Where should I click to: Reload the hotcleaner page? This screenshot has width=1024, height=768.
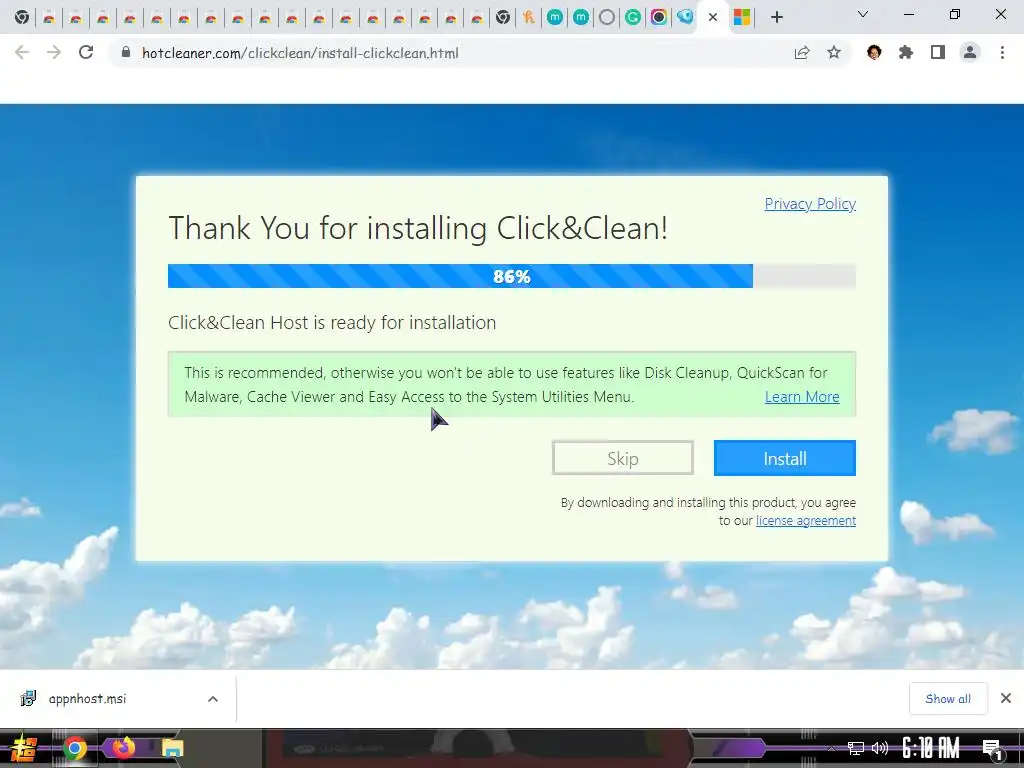click(86, 53)
